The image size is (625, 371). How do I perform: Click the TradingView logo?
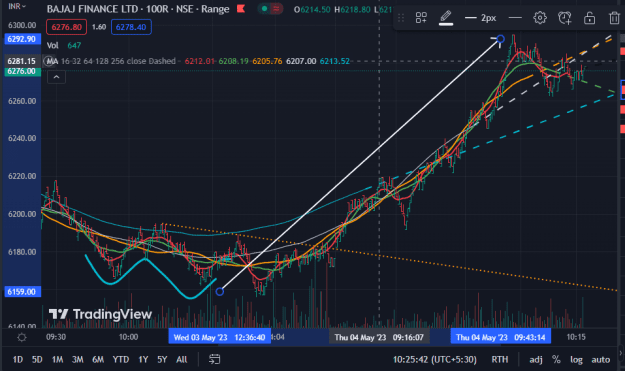click(x=100, y=314)
